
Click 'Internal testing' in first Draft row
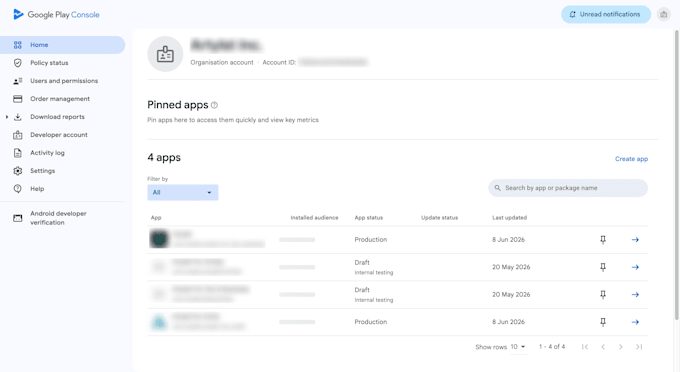[374, 273]
